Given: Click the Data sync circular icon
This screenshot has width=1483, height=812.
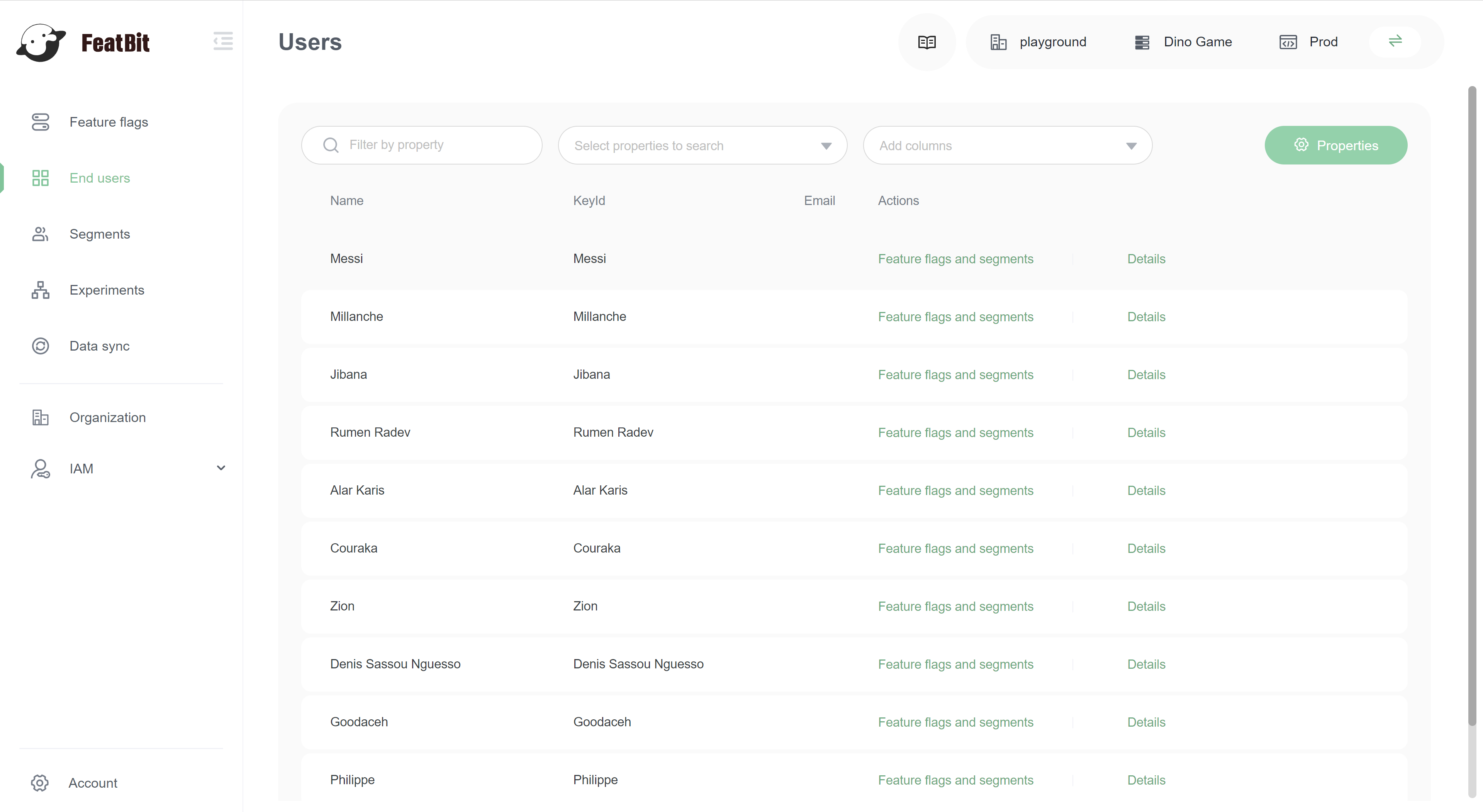Looking at the screenshot, I should coord(40,346).
